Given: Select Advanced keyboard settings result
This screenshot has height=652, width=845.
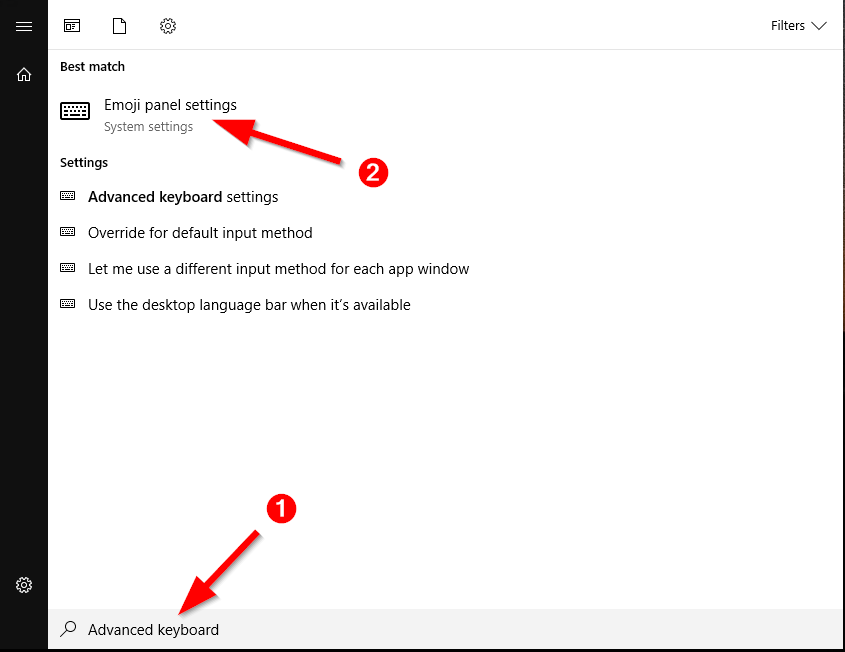Looking at the screenshot, I should [x=183, y=197].
